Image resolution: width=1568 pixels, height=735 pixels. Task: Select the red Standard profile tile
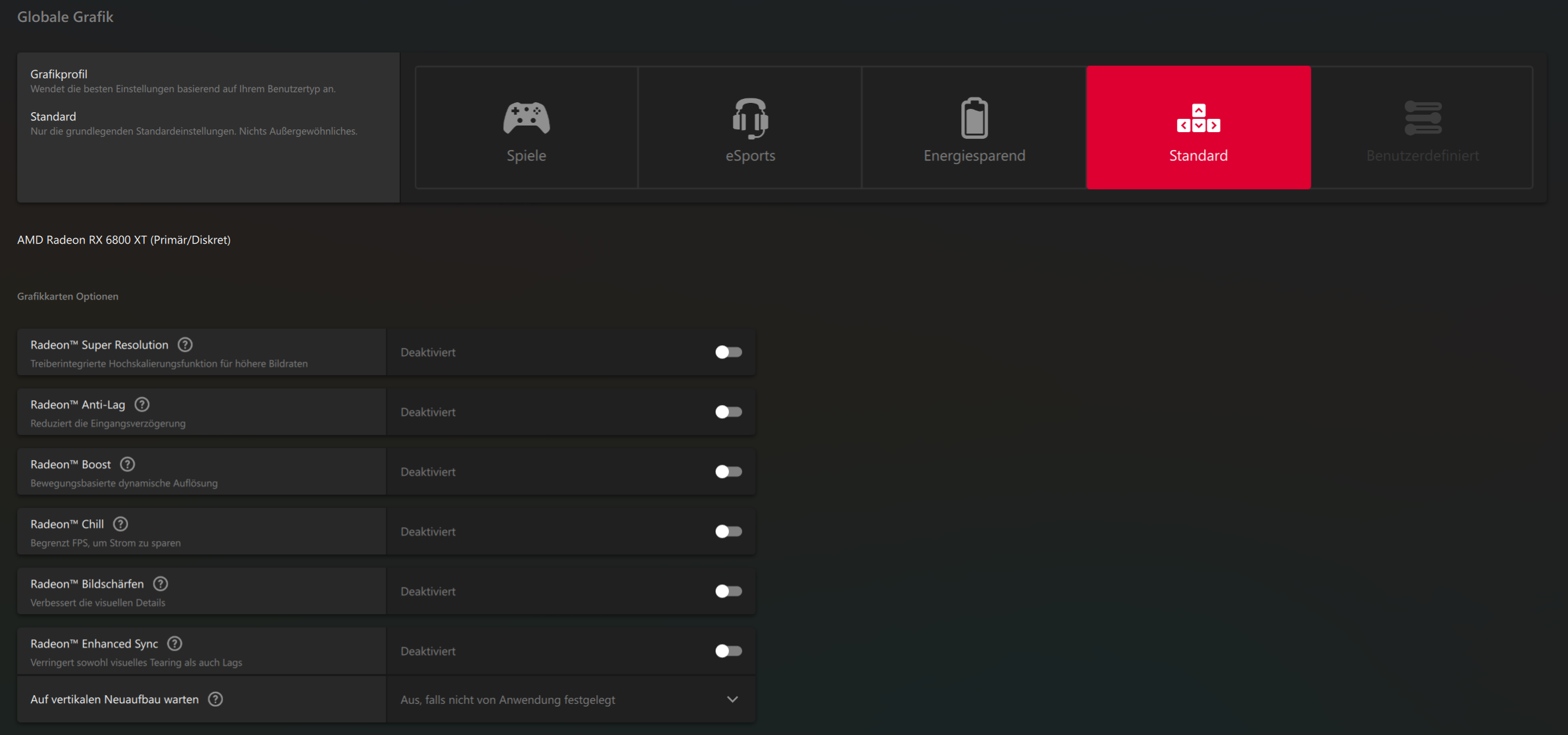point(1198,127)
